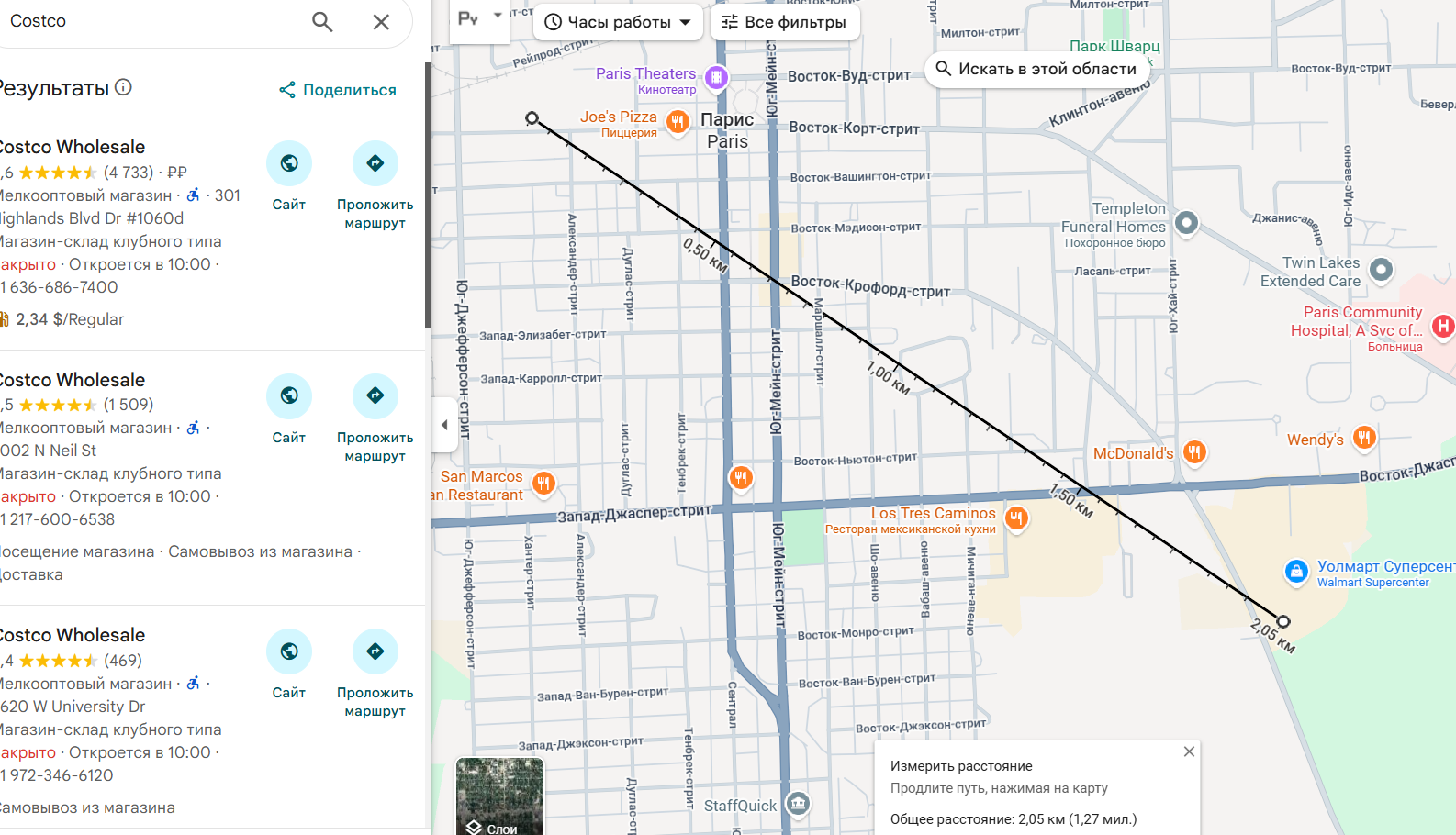Select the McDonald's restaurant pin
This screenshot has height=835, width=1456.
coord(1194,451)
